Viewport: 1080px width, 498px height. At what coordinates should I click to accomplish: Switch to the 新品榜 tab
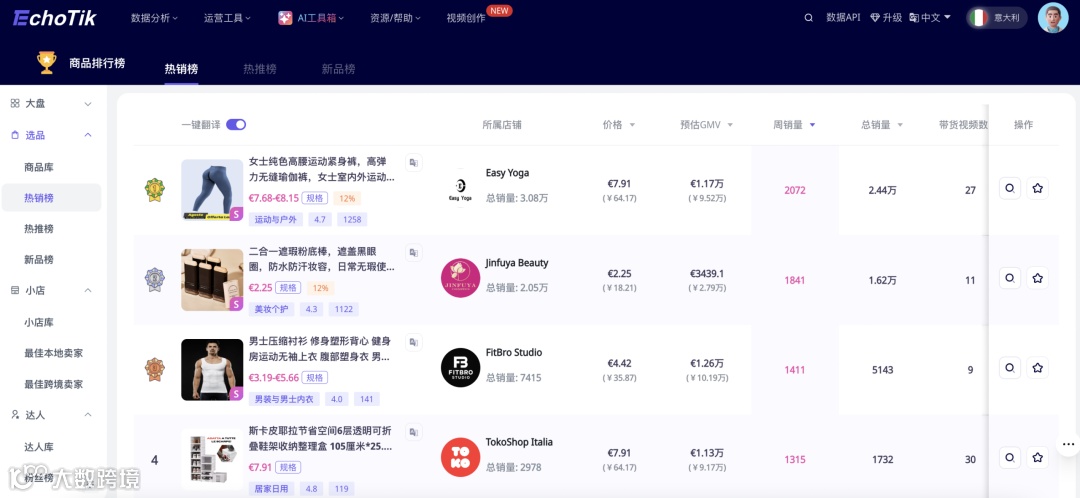click(x=338, y=69)
